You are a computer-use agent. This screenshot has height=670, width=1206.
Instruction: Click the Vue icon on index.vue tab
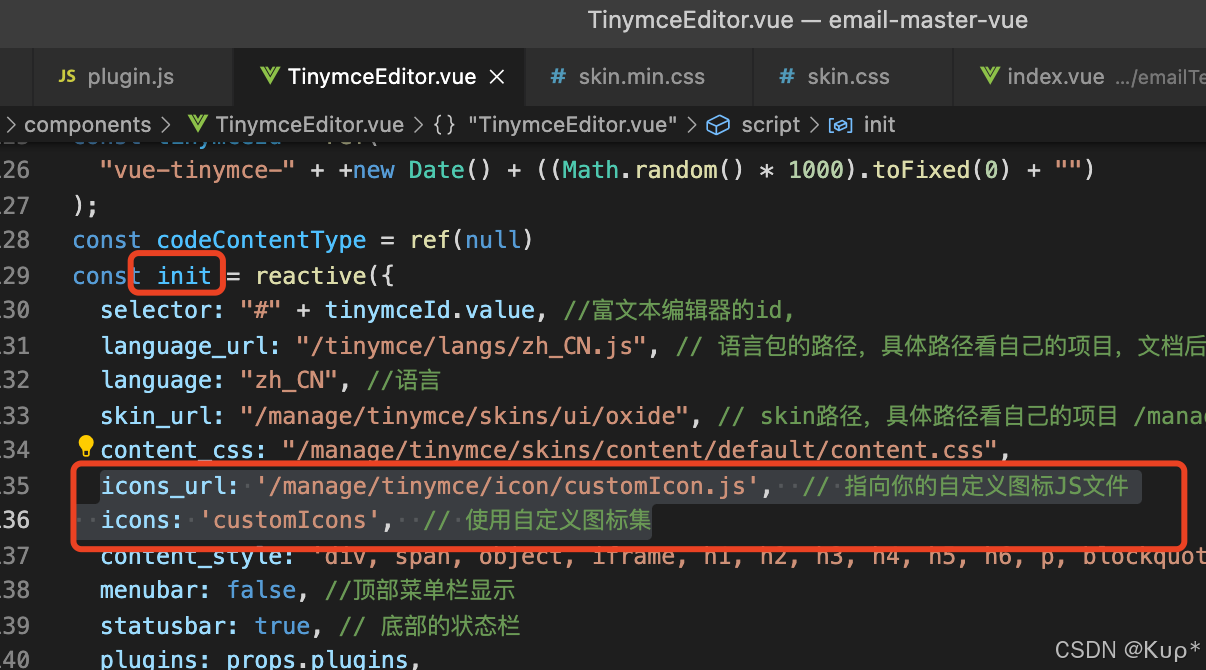click(989, 76)
